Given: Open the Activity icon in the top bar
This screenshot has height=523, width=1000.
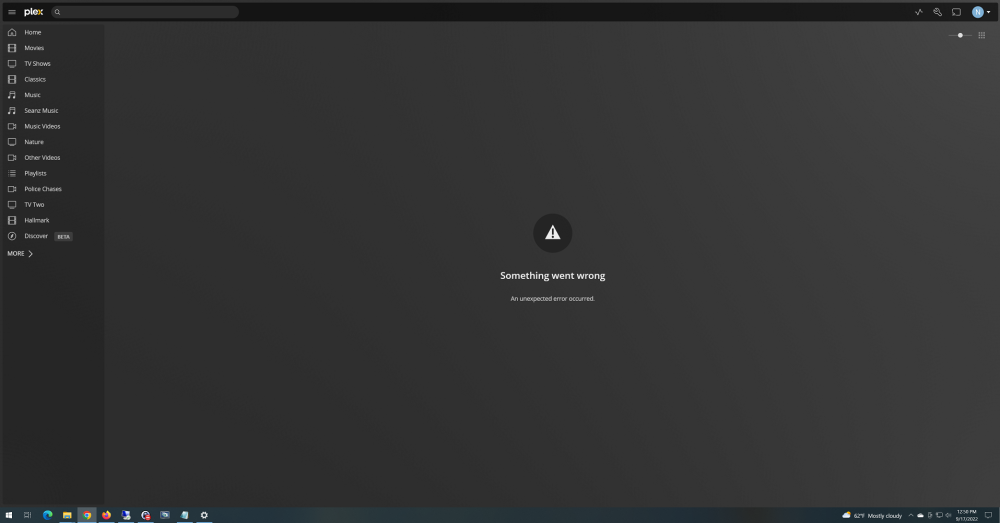Looking at the screenshot, I should pyautogui.click(x=918, y=12).
